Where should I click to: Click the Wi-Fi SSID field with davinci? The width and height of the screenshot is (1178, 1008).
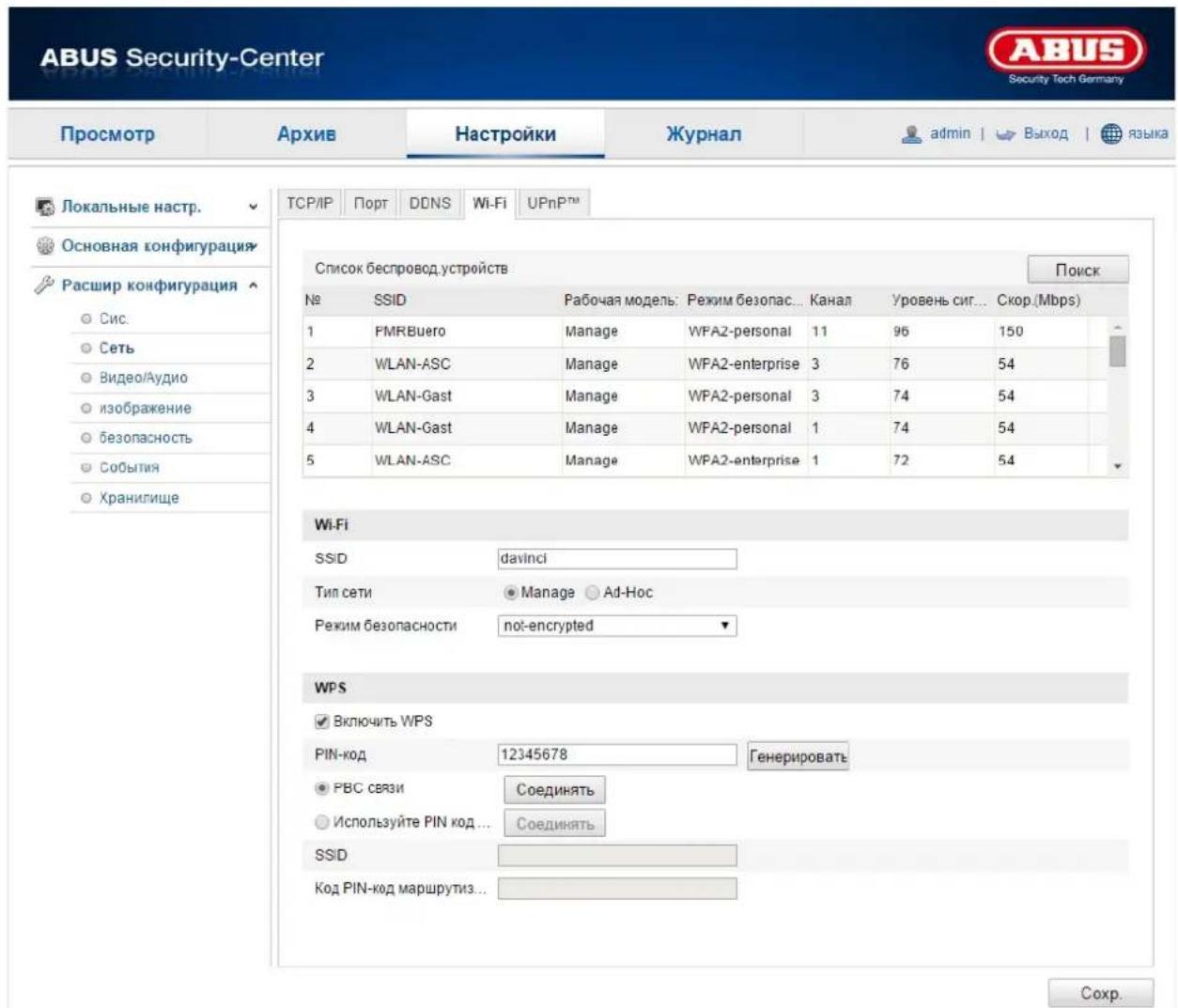click(617, 559)
